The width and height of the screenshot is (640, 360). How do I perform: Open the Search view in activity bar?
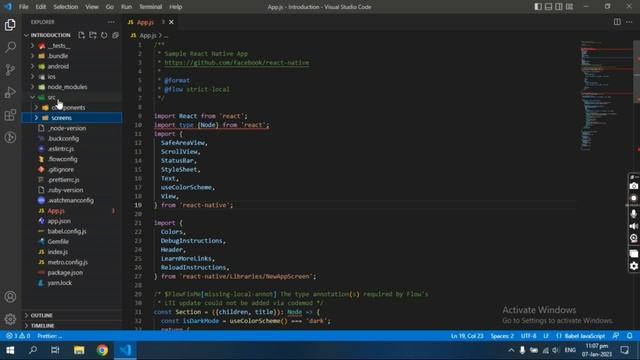10,47
